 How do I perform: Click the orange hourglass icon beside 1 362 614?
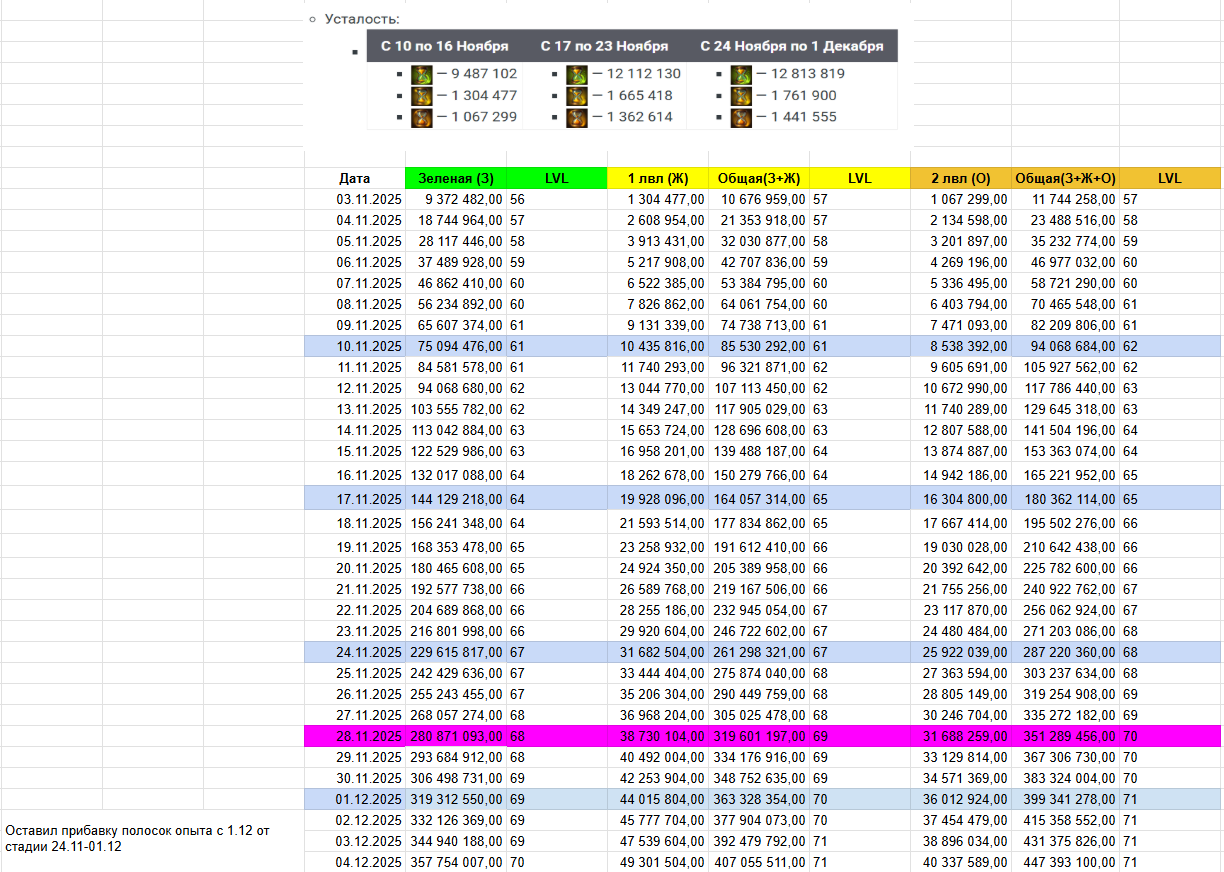point(576,117)
